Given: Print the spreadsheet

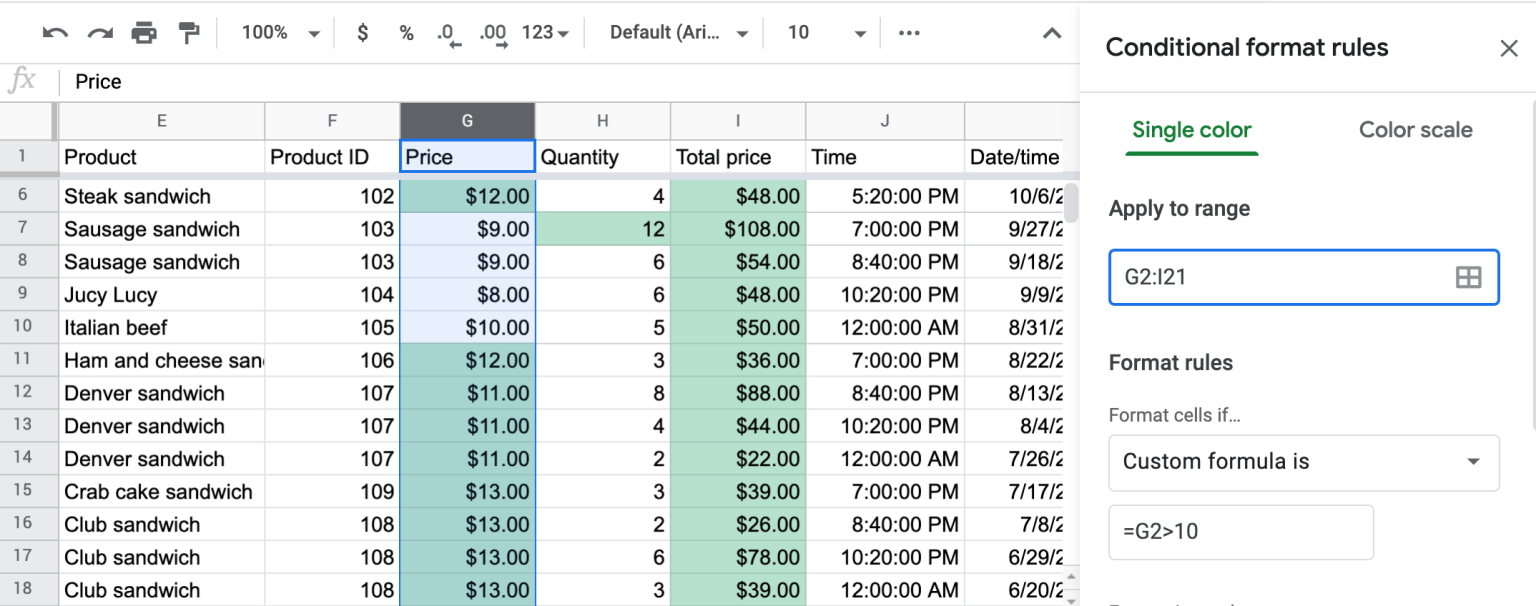Looking at the screenshot, I should (x=143, y=32).
